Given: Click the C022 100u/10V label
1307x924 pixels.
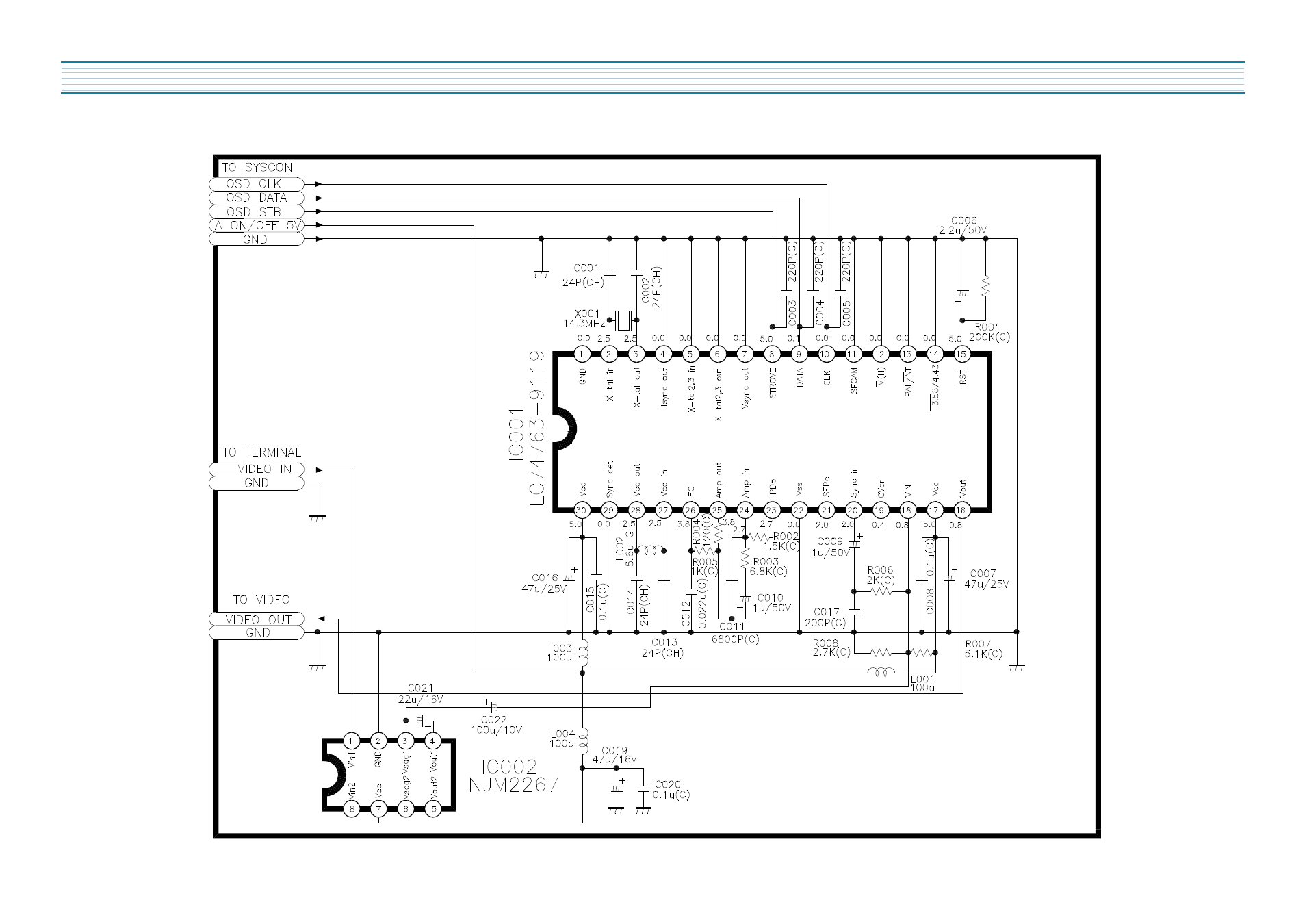Looking at the screenshot, I should [x=495, y=725].
